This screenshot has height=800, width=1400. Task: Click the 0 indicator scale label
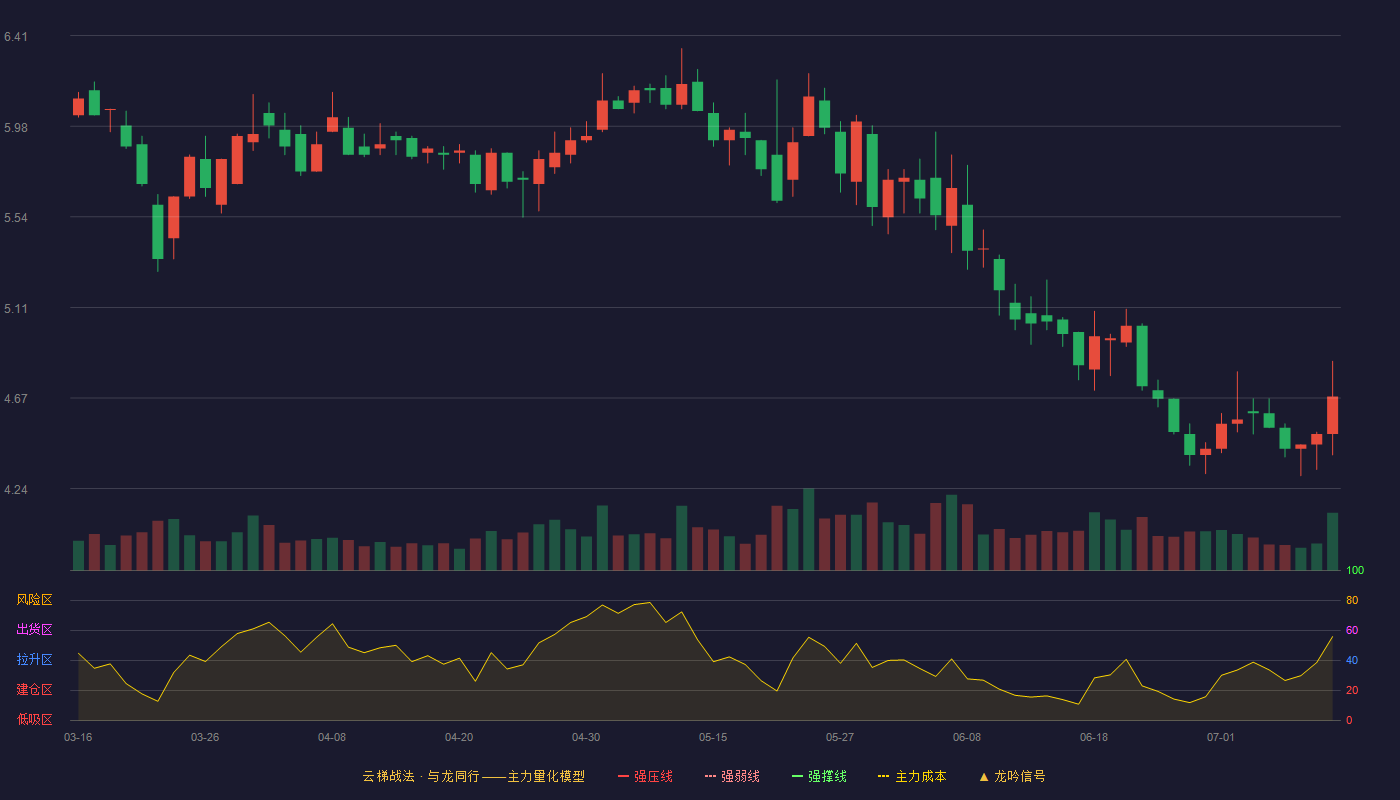coord(1349,721)
